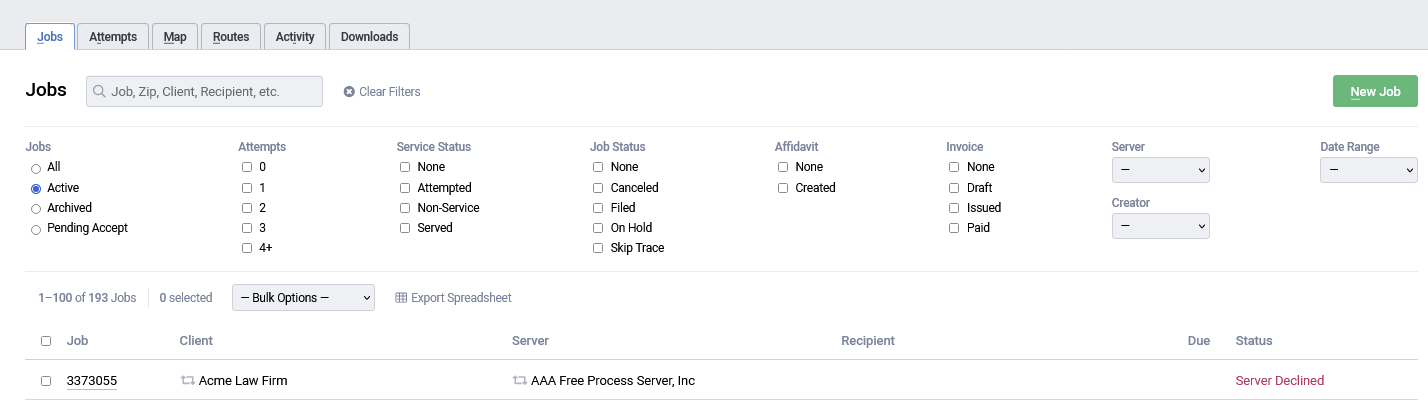Click the search magnifier icon
Viewport: 1428px width, 400px height.
[99, 92]
